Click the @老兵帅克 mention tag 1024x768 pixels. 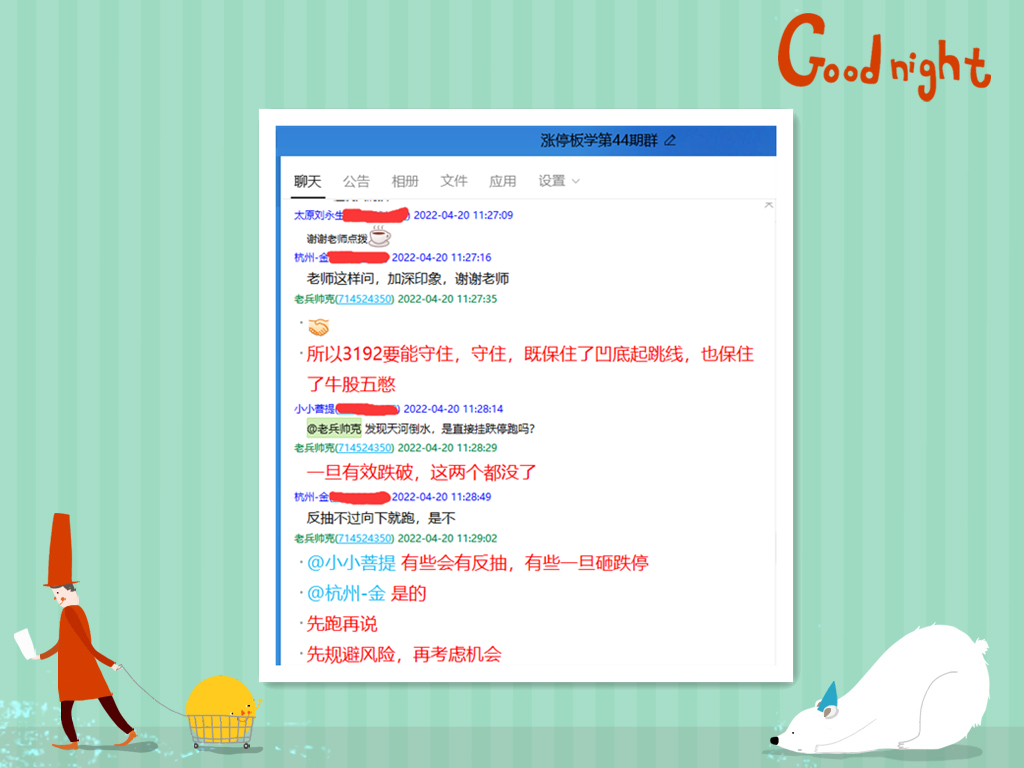(x=334, y=428)
